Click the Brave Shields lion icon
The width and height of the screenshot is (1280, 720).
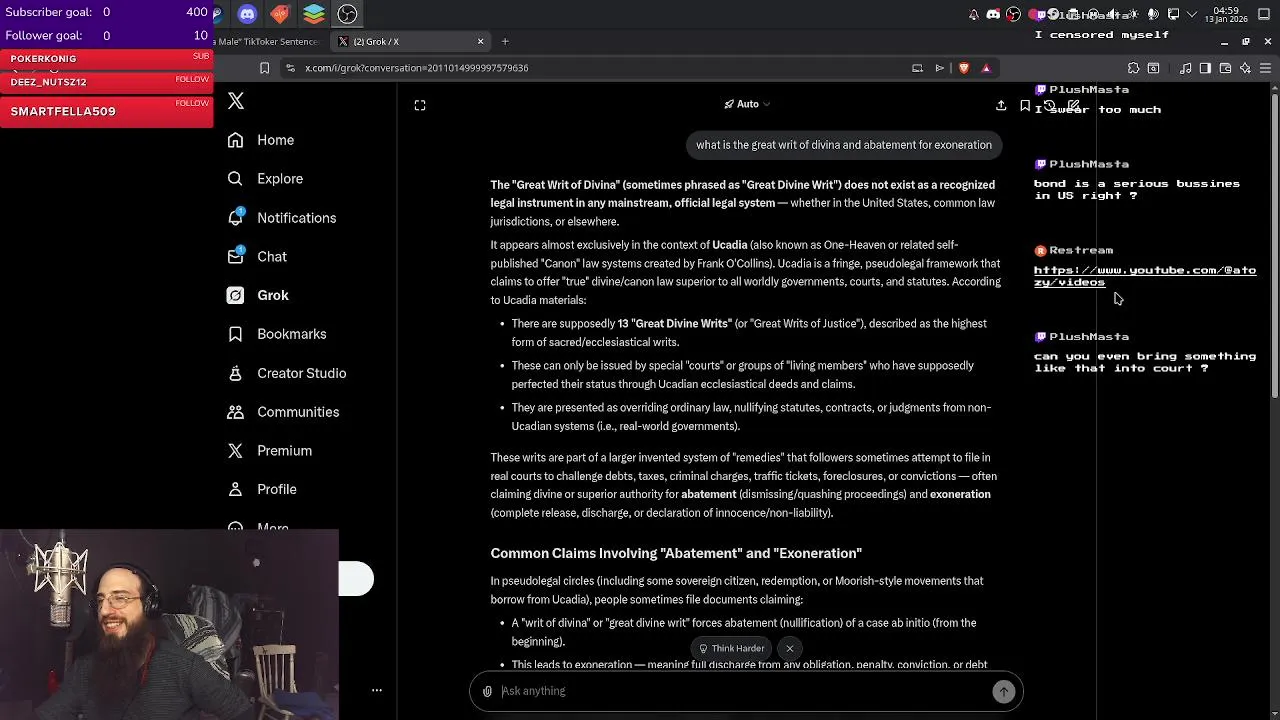pos(964,68)
